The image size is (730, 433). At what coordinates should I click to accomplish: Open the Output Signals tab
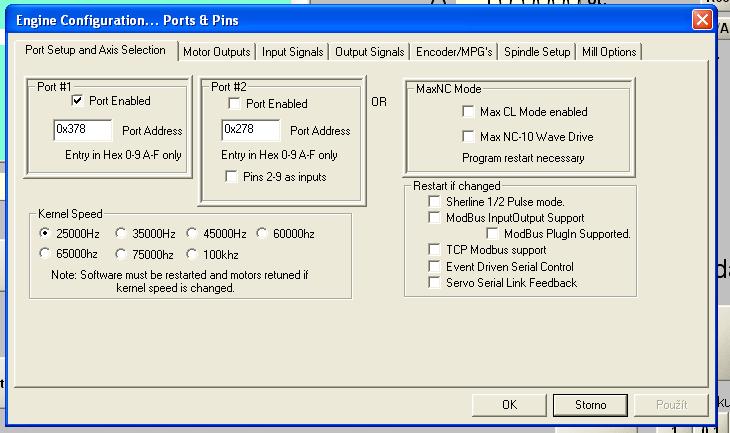pyautogui.click(x=369, y=52)
